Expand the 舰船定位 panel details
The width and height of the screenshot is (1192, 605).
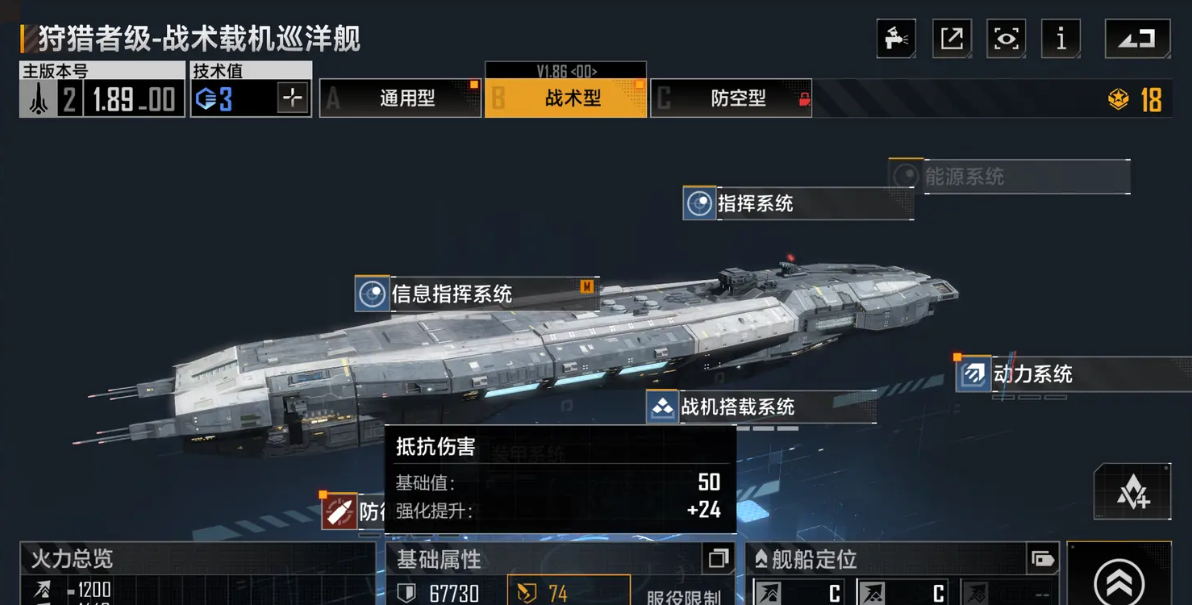[x=1043, y=559]
